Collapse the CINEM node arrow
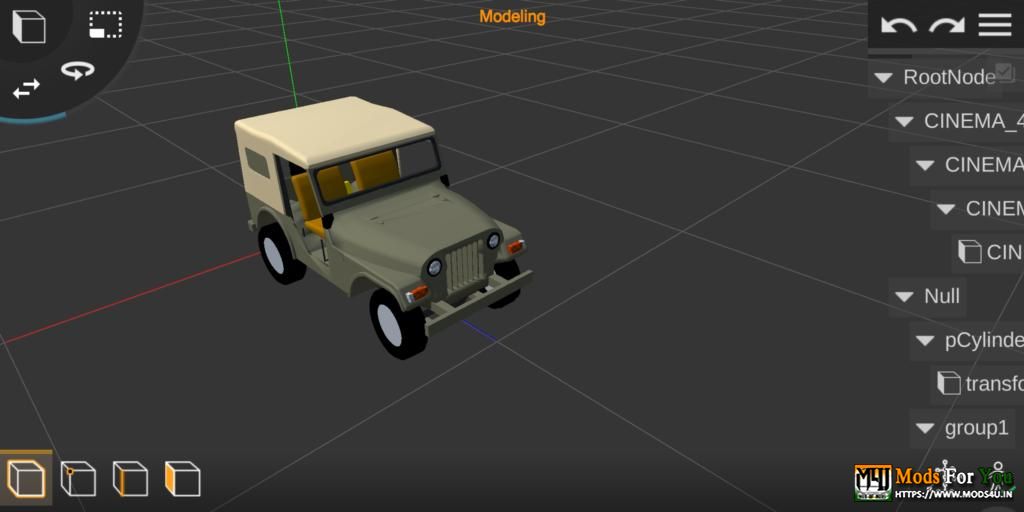Image resolution: width=1024 pixels, height=512 pixels. pyautogui.click(x=946, y=209)
